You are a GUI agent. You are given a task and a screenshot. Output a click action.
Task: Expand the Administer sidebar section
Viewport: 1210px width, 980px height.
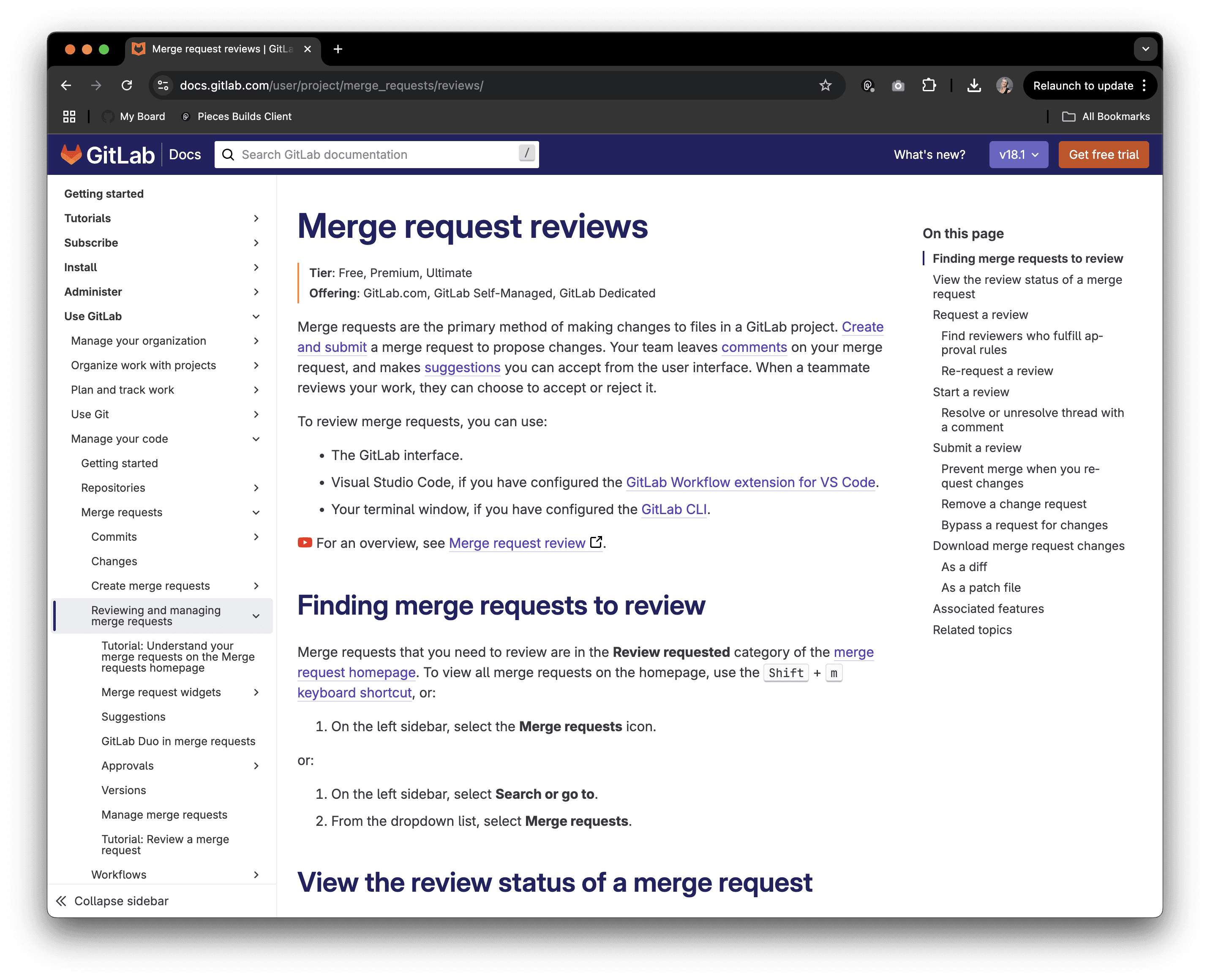[256, 292]
